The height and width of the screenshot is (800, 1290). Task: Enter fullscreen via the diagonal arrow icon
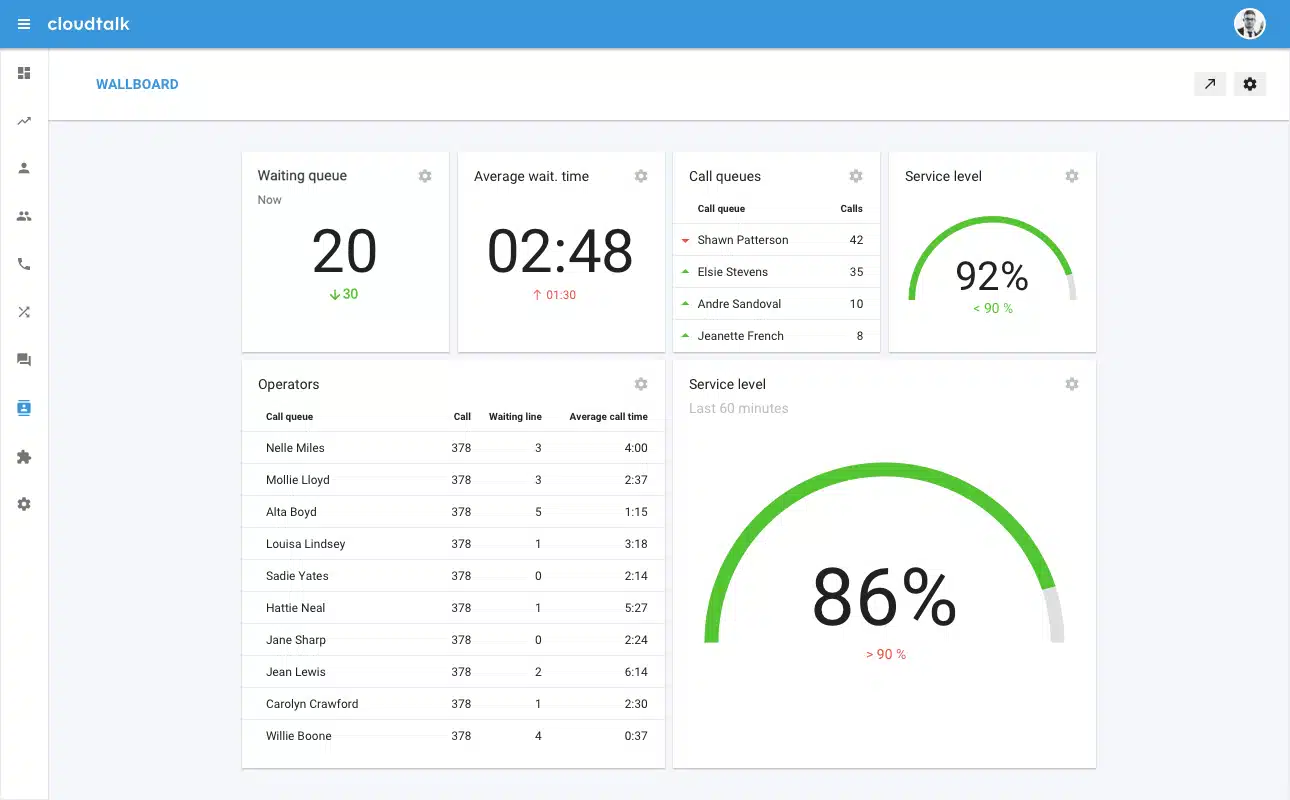[x=1210, y=84]
